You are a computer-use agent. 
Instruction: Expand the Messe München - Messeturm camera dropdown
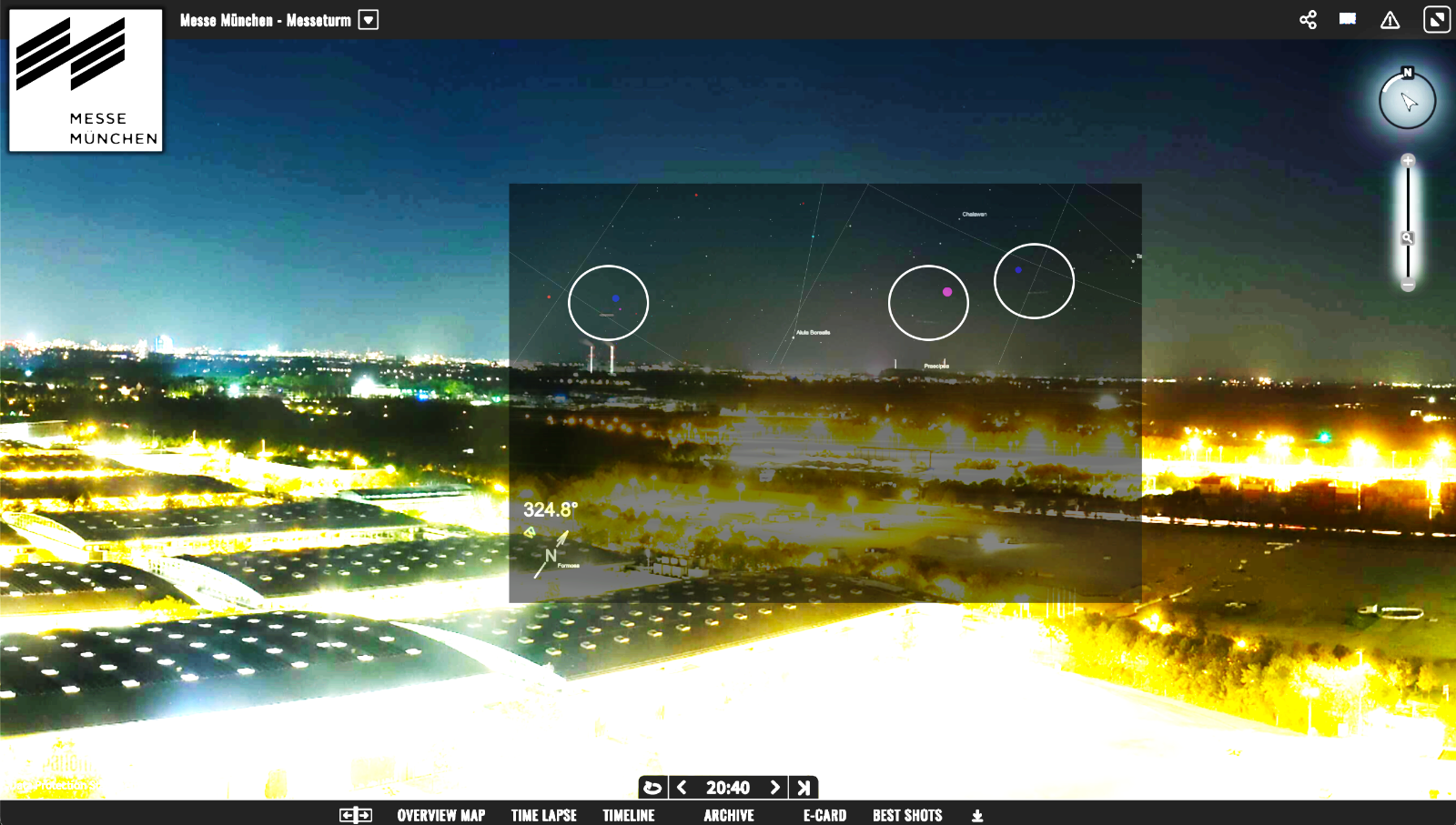tap(369, 20)
